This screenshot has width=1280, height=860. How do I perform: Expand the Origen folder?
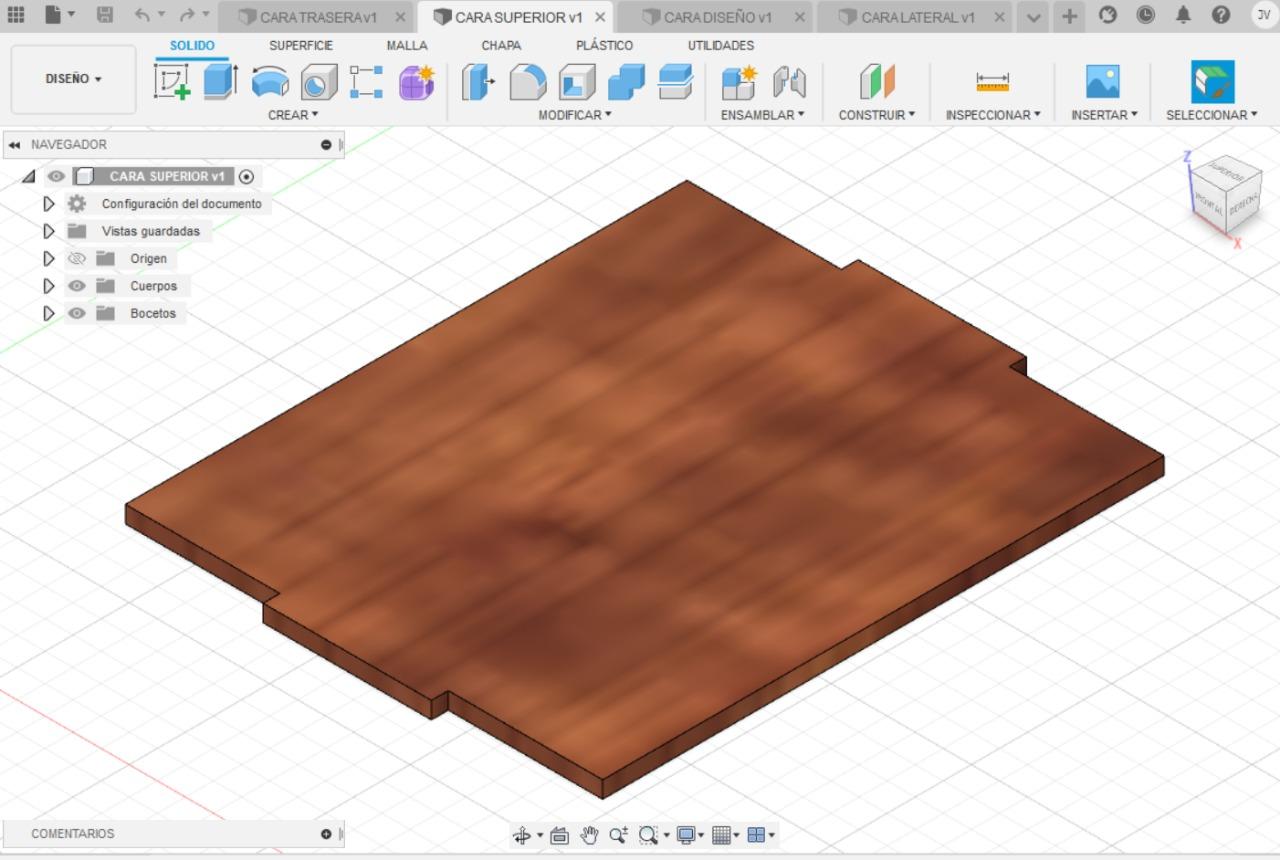48,258
